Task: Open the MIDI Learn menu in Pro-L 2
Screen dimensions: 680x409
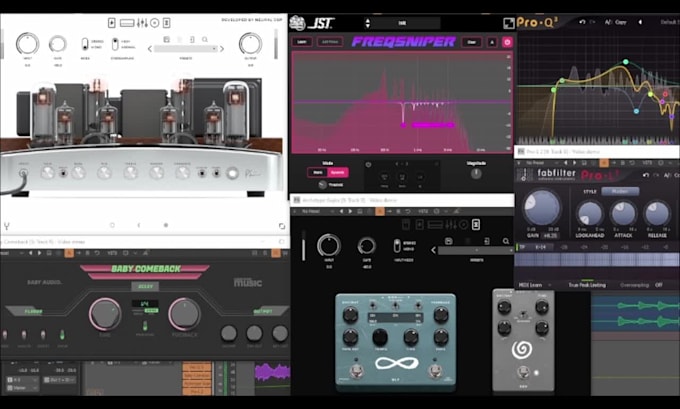Action: pos(534,285)
